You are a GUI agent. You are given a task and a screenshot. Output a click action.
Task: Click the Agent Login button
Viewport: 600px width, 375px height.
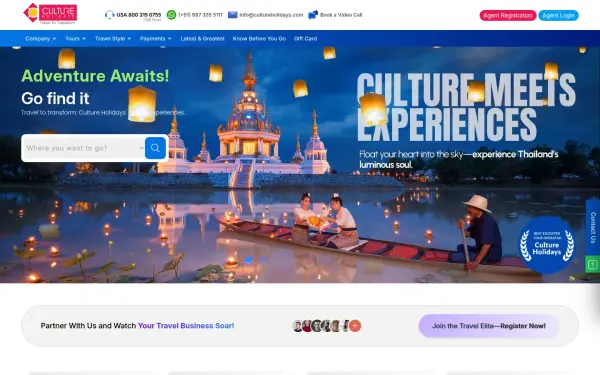(558, 15)
